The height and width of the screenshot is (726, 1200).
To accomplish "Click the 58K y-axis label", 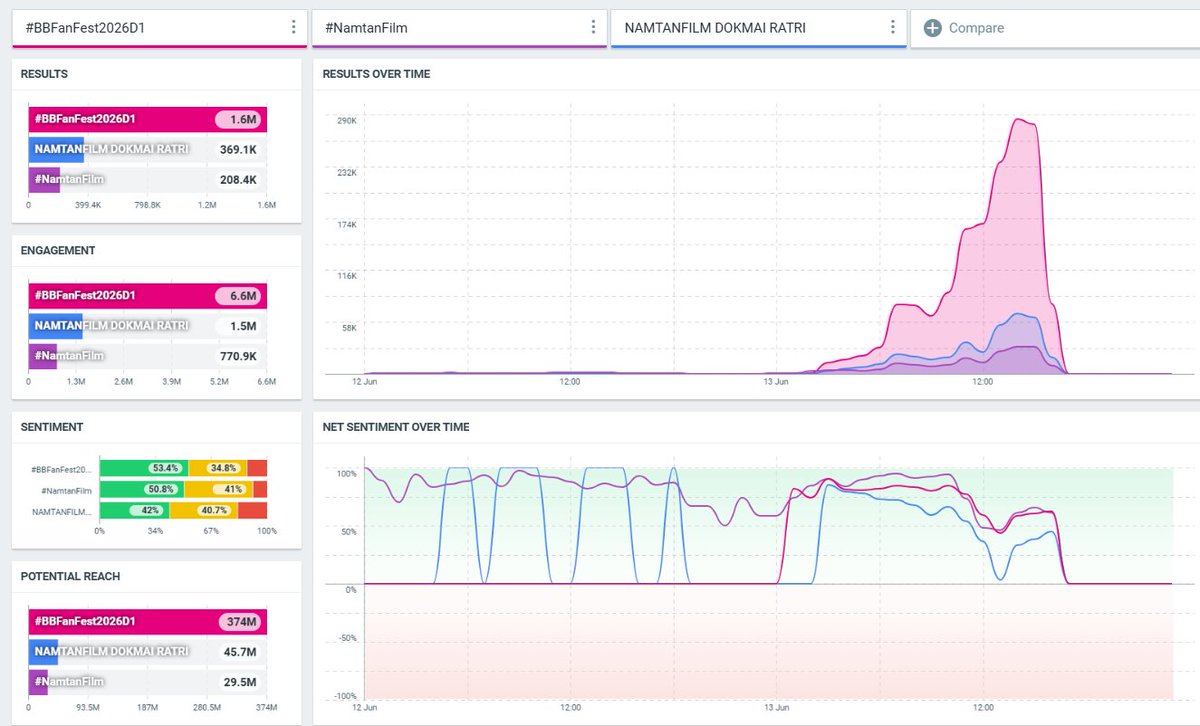I will [x=349, y=328].
